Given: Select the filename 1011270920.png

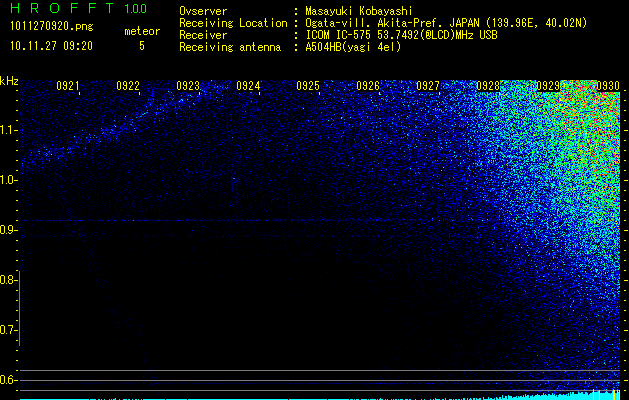Looking at the screenshot, I should click(52, 27).
